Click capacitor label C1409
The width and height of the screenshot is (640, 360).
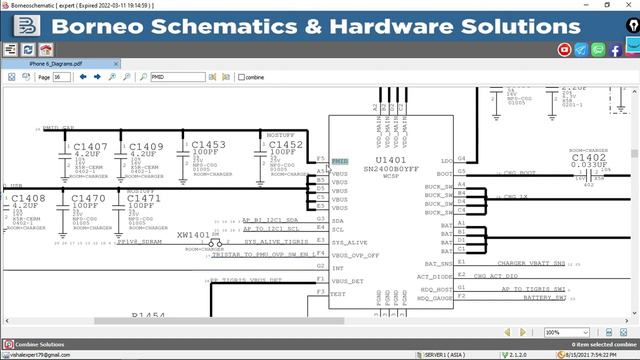click(146, 147)
